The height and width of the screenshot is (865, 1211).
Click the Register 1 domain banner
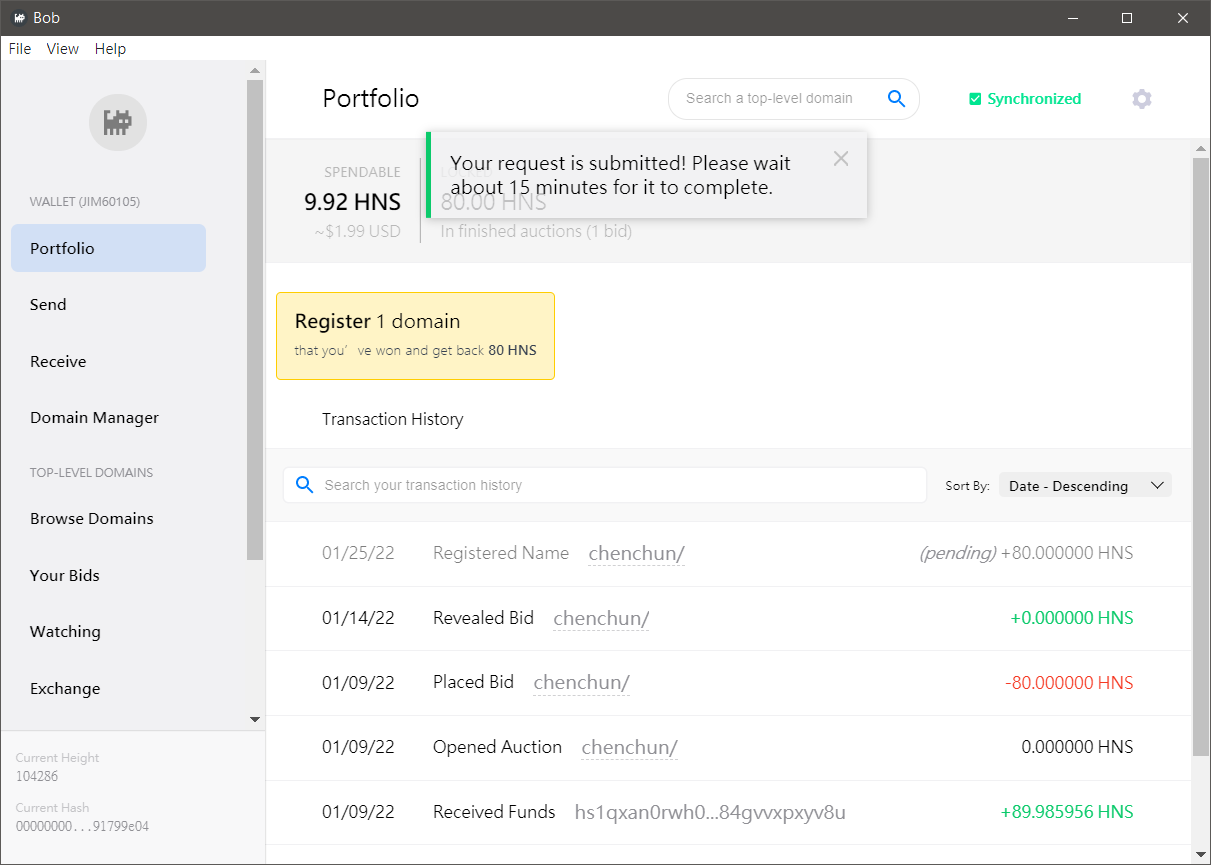click(415, 336)
